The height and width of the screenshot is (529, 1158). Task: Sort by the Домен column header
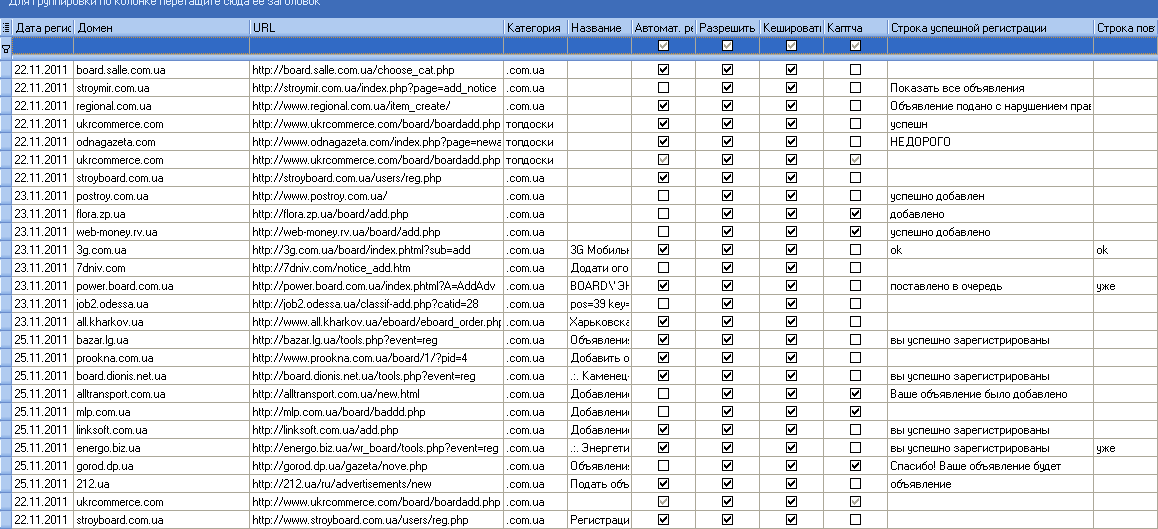click(x=162, y=28)
